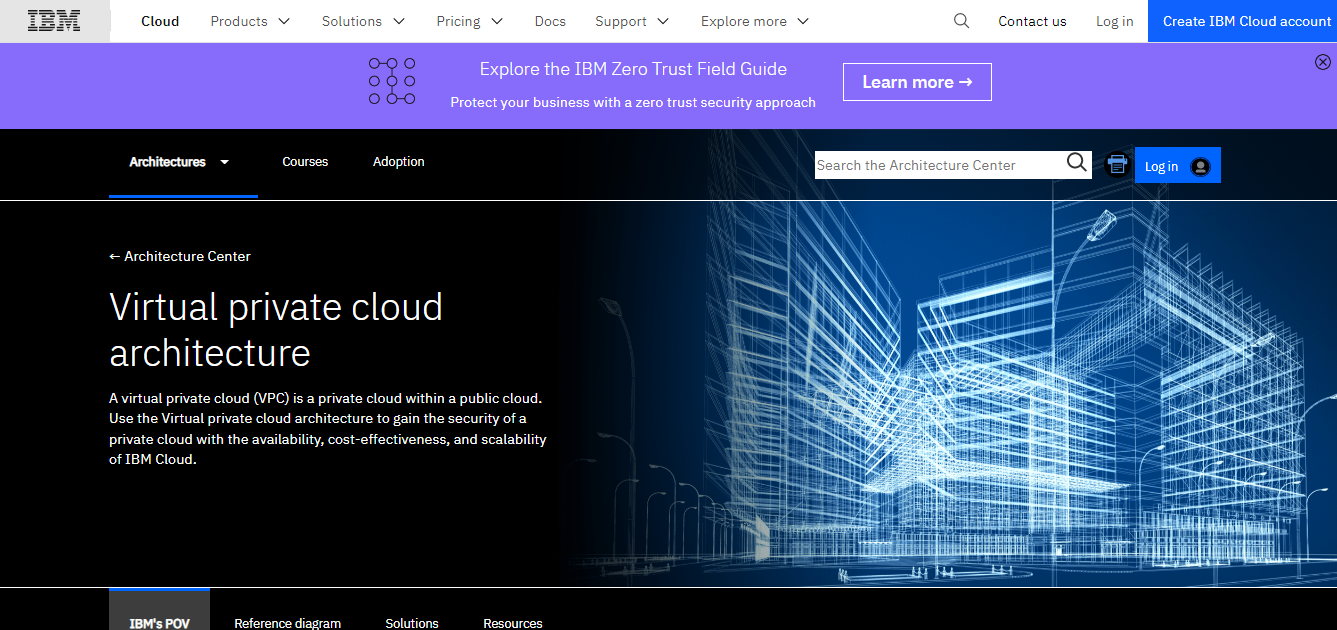
Task: Click the user avatar icon in Log in button
Action: tap(1201, 167)
